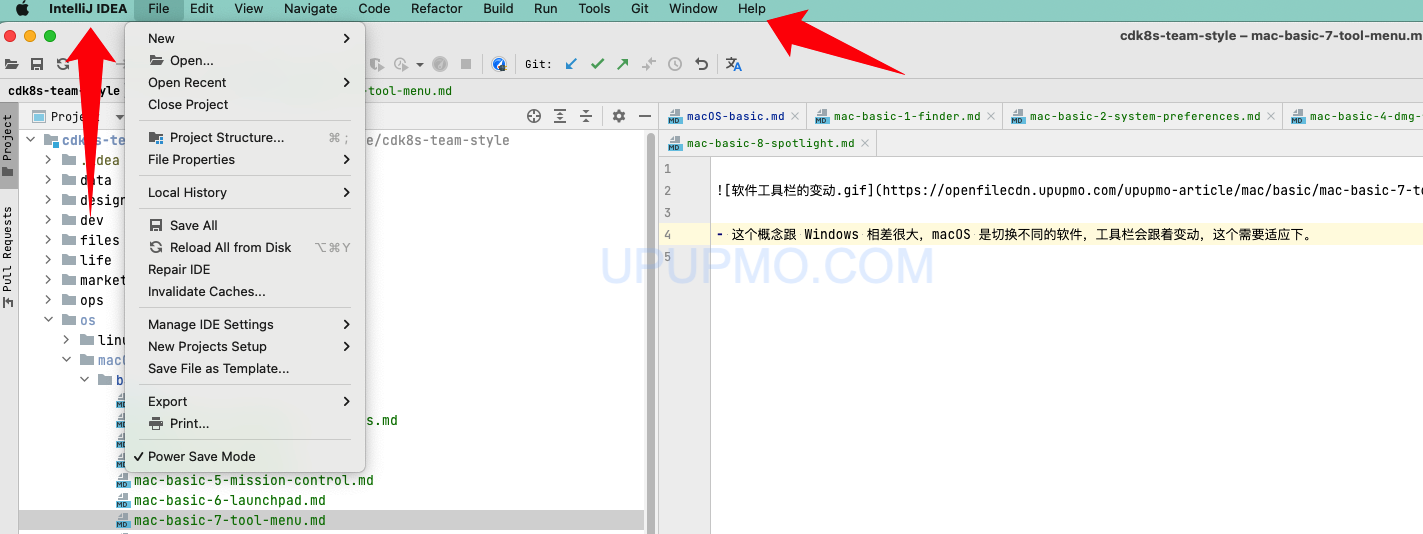Click the Collapse All icon in Project panel
The width and height of the screenshot is (1423, 534).
586,116
